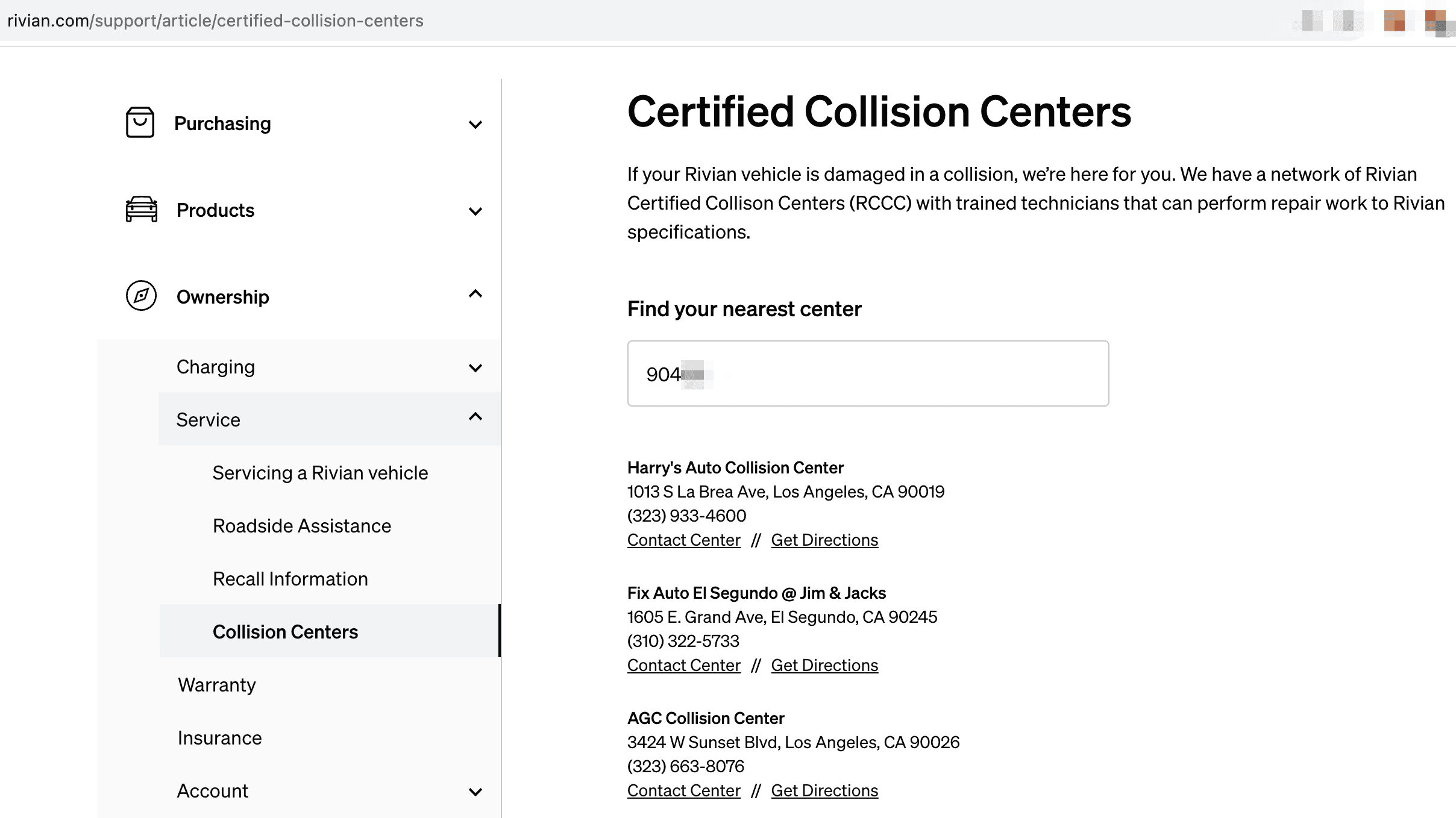Collapse the Ownership section chevron
Viewport: 1456px width, 818px height.
475,294
